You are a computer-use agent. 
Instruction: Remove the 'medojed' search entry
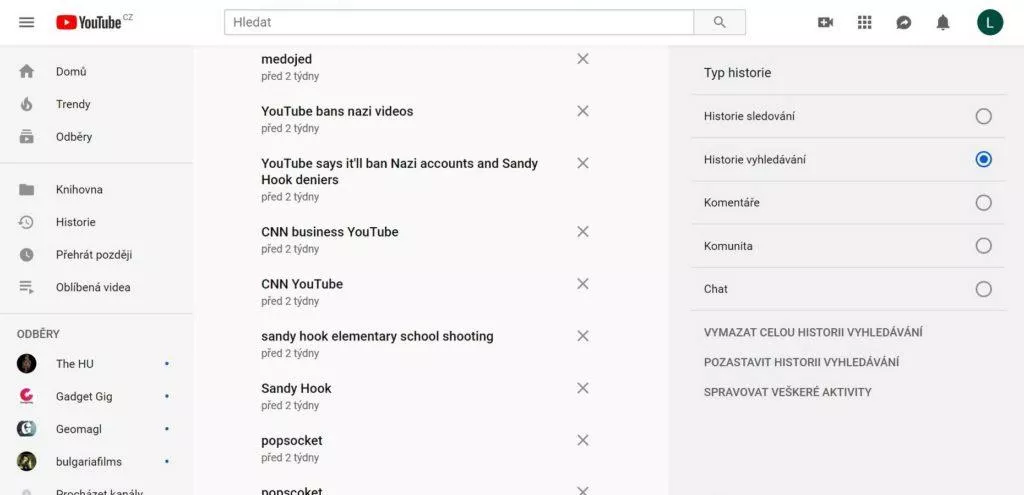click(583, 59)
